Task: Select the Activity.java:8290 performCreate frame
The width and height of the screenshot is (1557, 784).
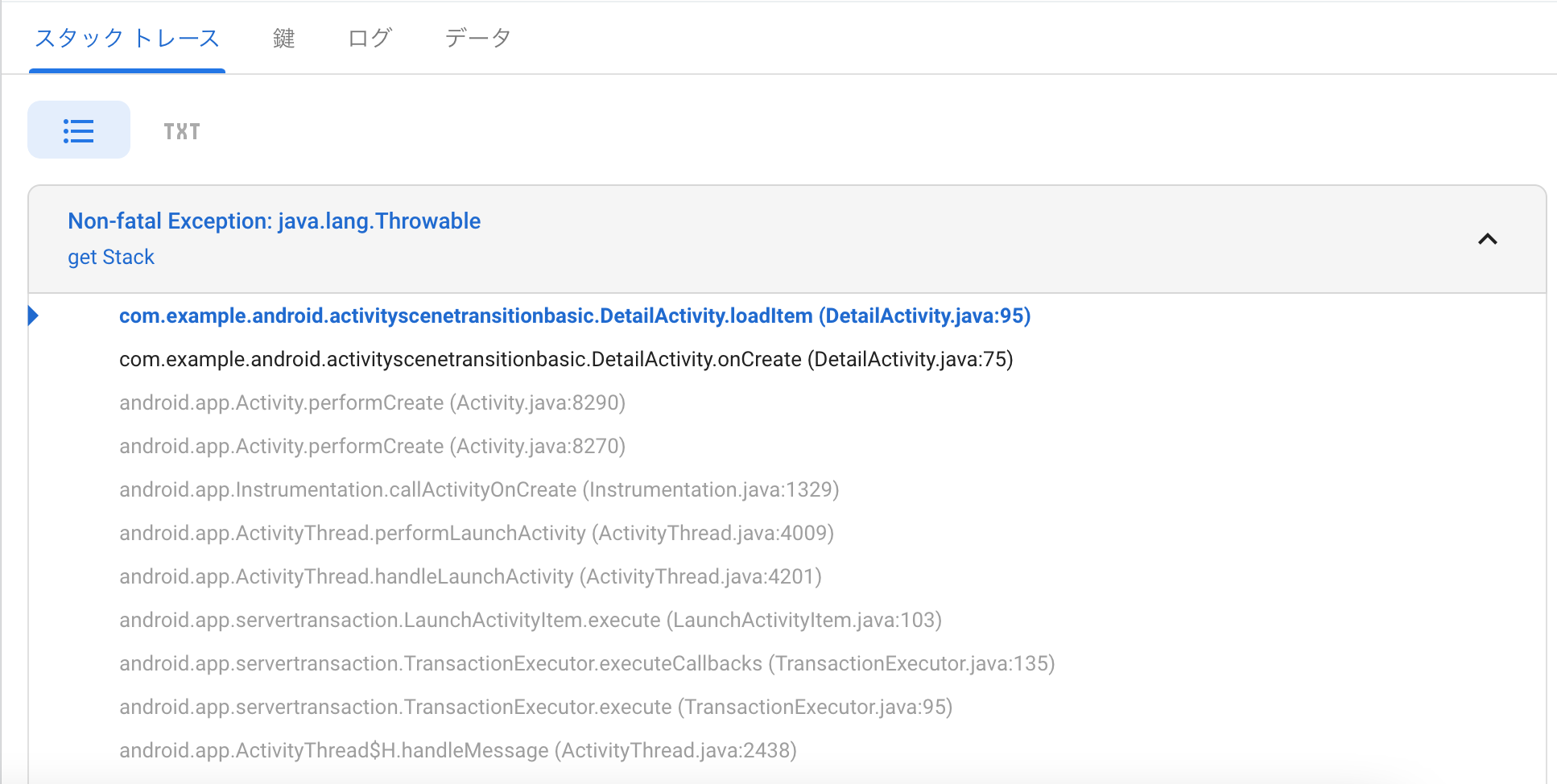Action: tap(372, 402)
